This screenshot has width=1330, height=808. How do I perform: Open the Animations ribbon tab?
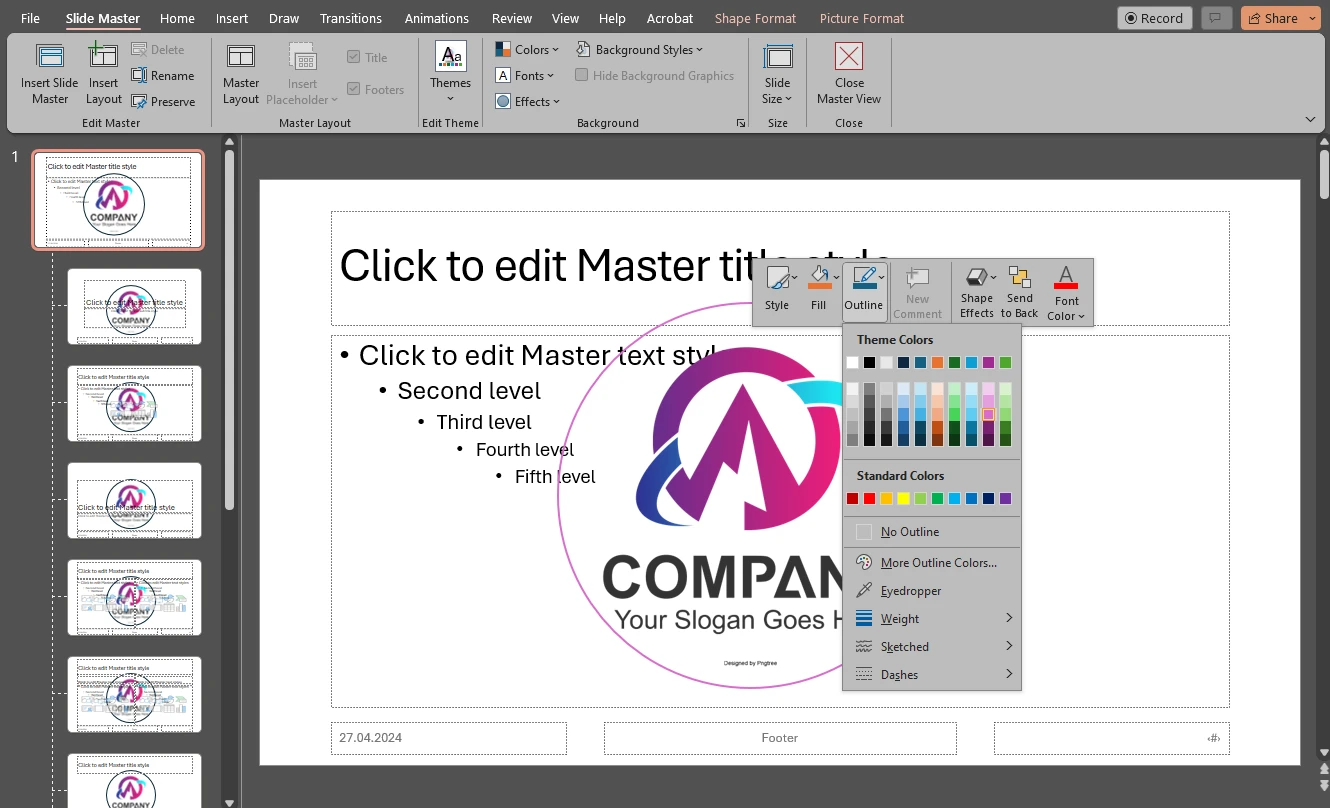436,18
